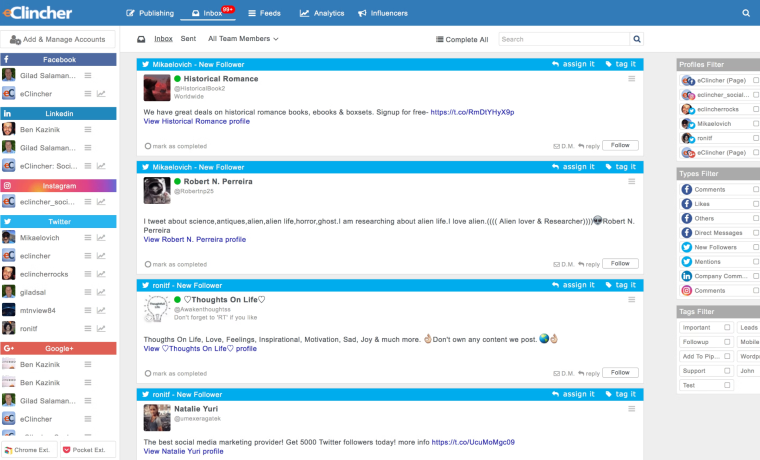Assign the Natalie Yuri follower message
The height and width of the screenshot is (460, 760).
coord(573,394)
